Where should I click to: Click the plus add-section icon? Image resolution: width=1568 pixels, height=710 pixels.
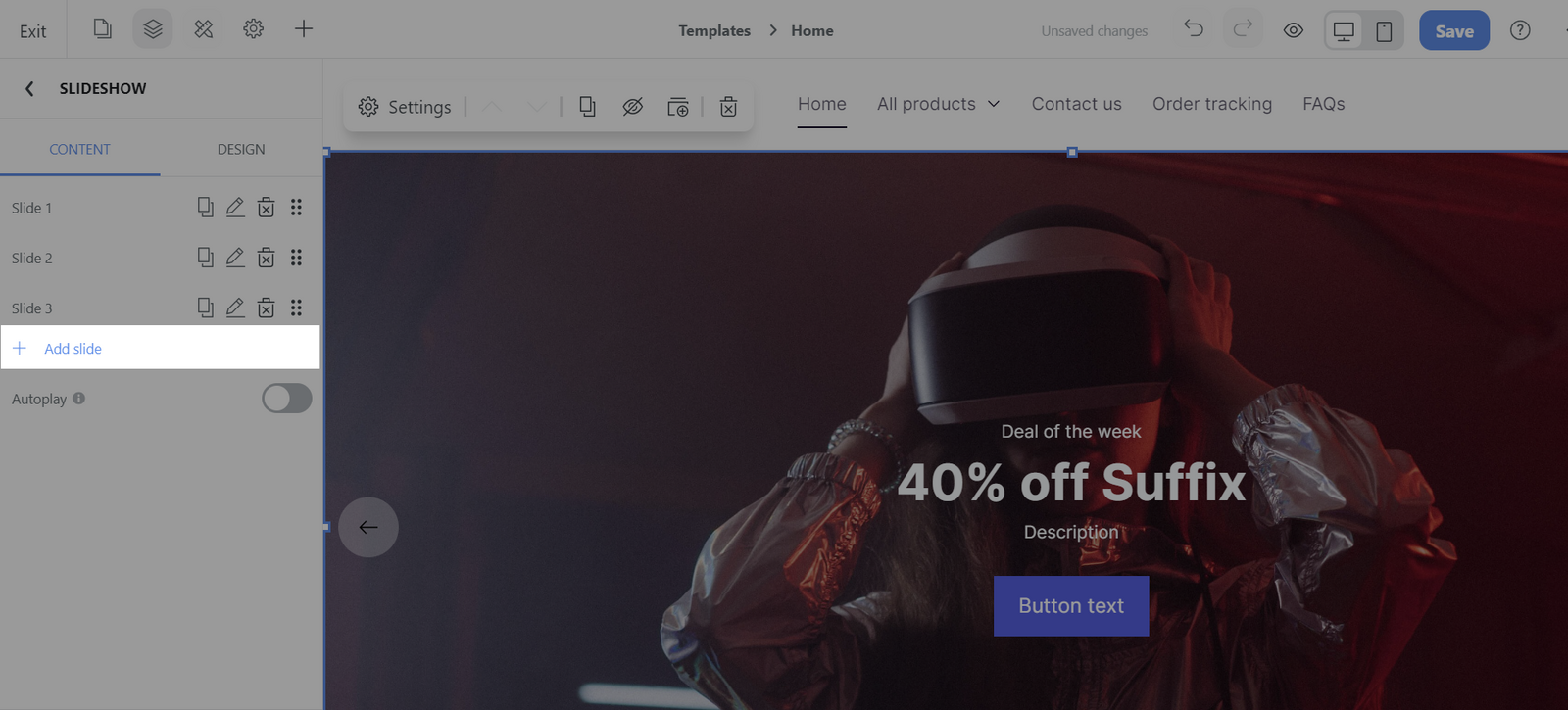[x=304, y=29]
